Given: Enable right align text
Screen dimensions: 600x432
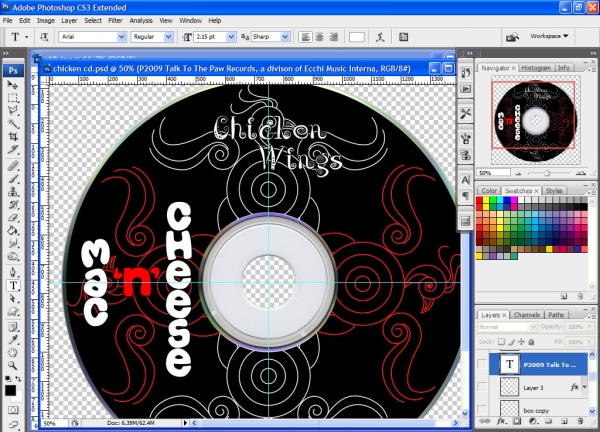Looking at the screenshot, I should pyautogui.click(x=333, y=37).
